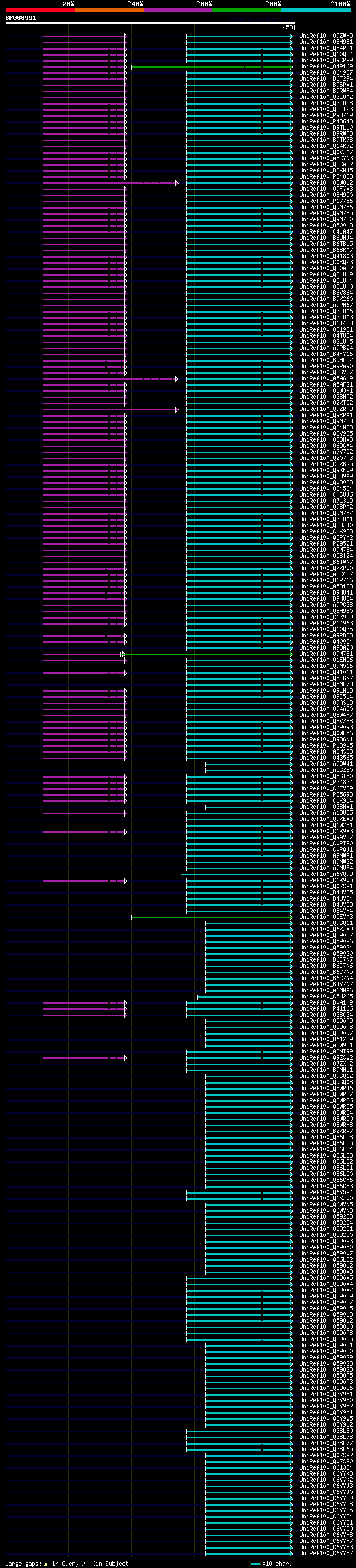Click label UniRef100_P43643

point(326,122)
